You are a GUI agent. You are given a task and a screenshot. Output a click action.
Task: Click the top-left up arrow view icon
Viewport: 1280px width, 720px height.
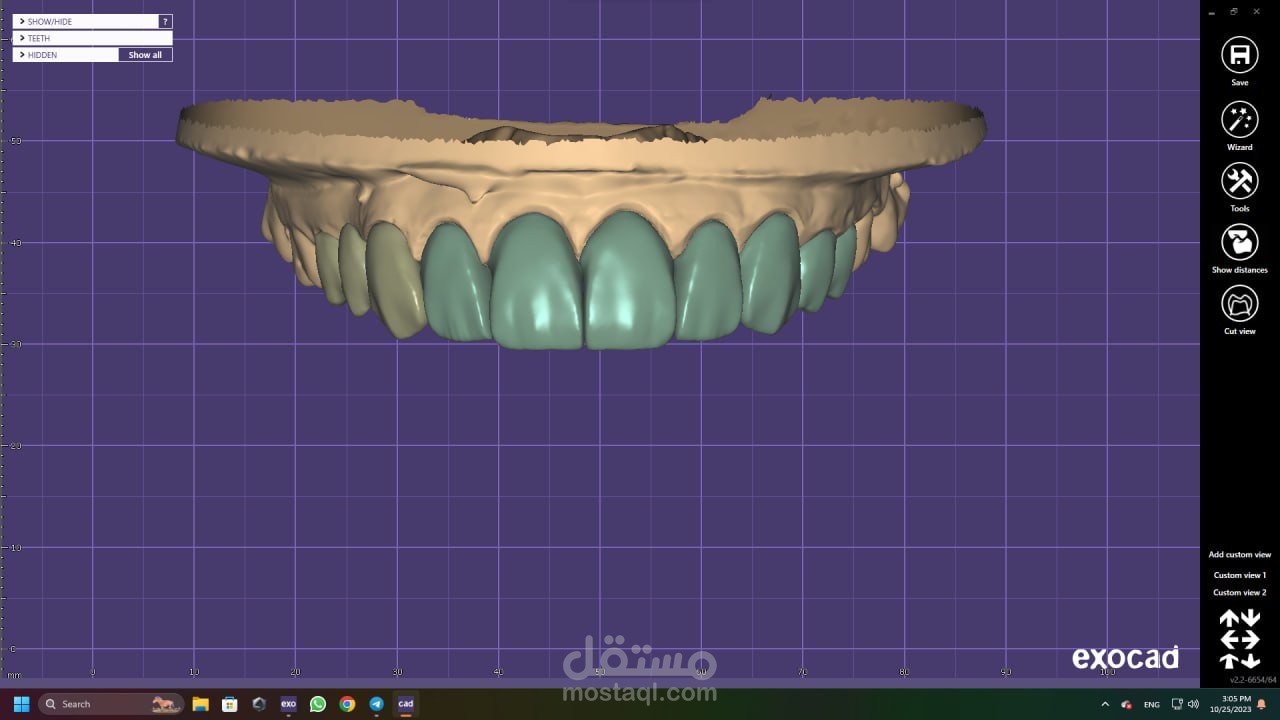pos(1229,619)
